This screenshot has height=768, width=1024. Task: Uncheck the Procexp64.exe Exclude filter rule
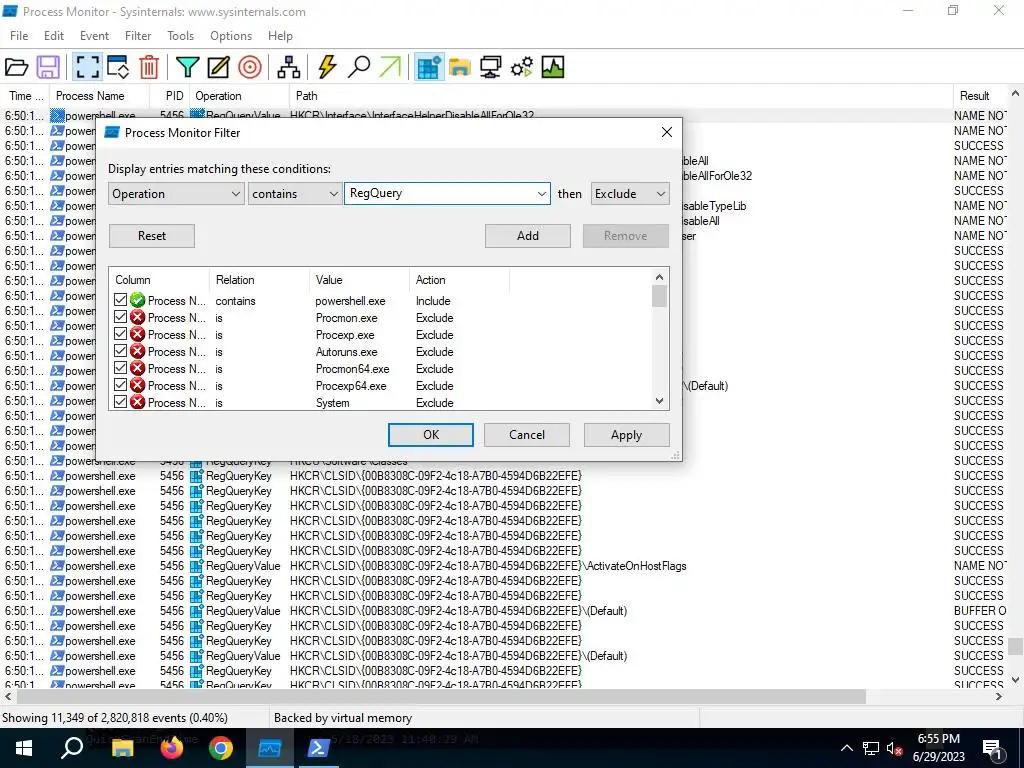click(x=120, y=385)
